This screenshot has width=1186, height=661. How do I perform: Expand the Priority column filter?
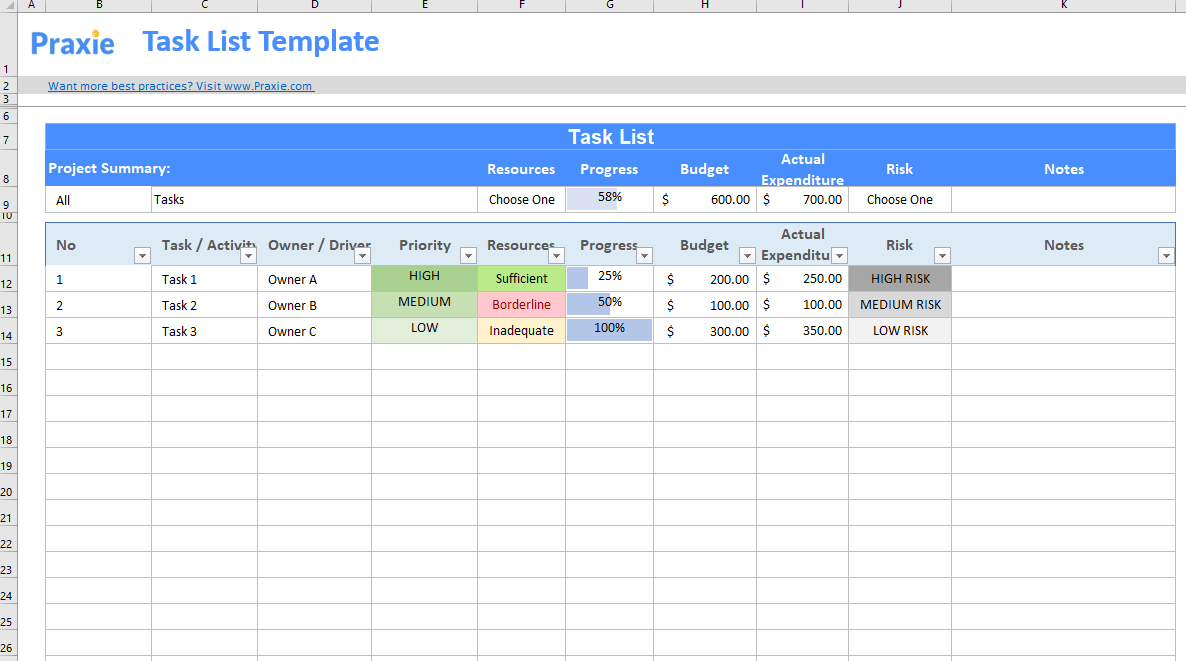(x=468, y=256)
